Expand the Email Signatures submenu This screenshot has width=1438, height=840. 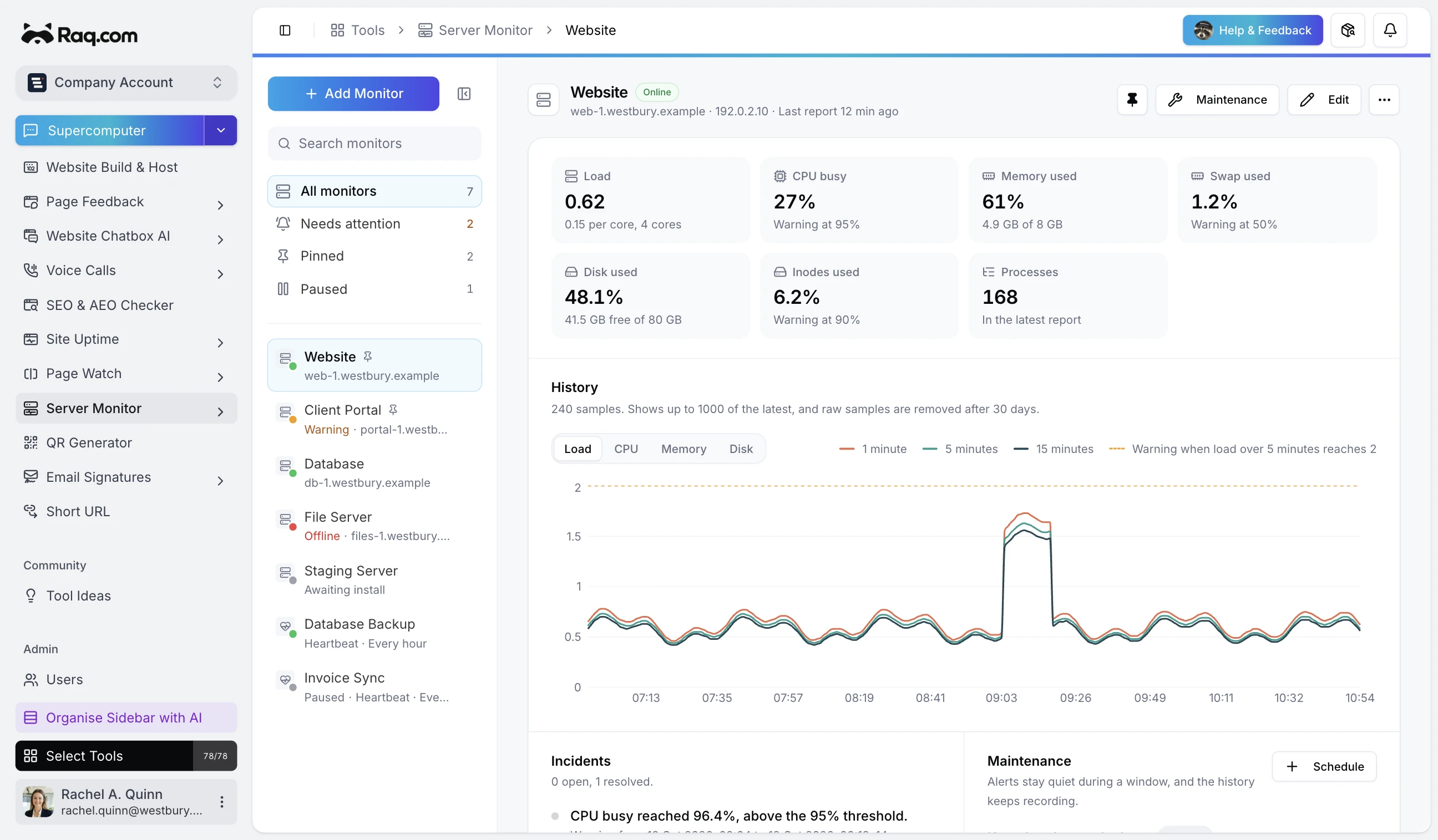(x=220, y=480)
